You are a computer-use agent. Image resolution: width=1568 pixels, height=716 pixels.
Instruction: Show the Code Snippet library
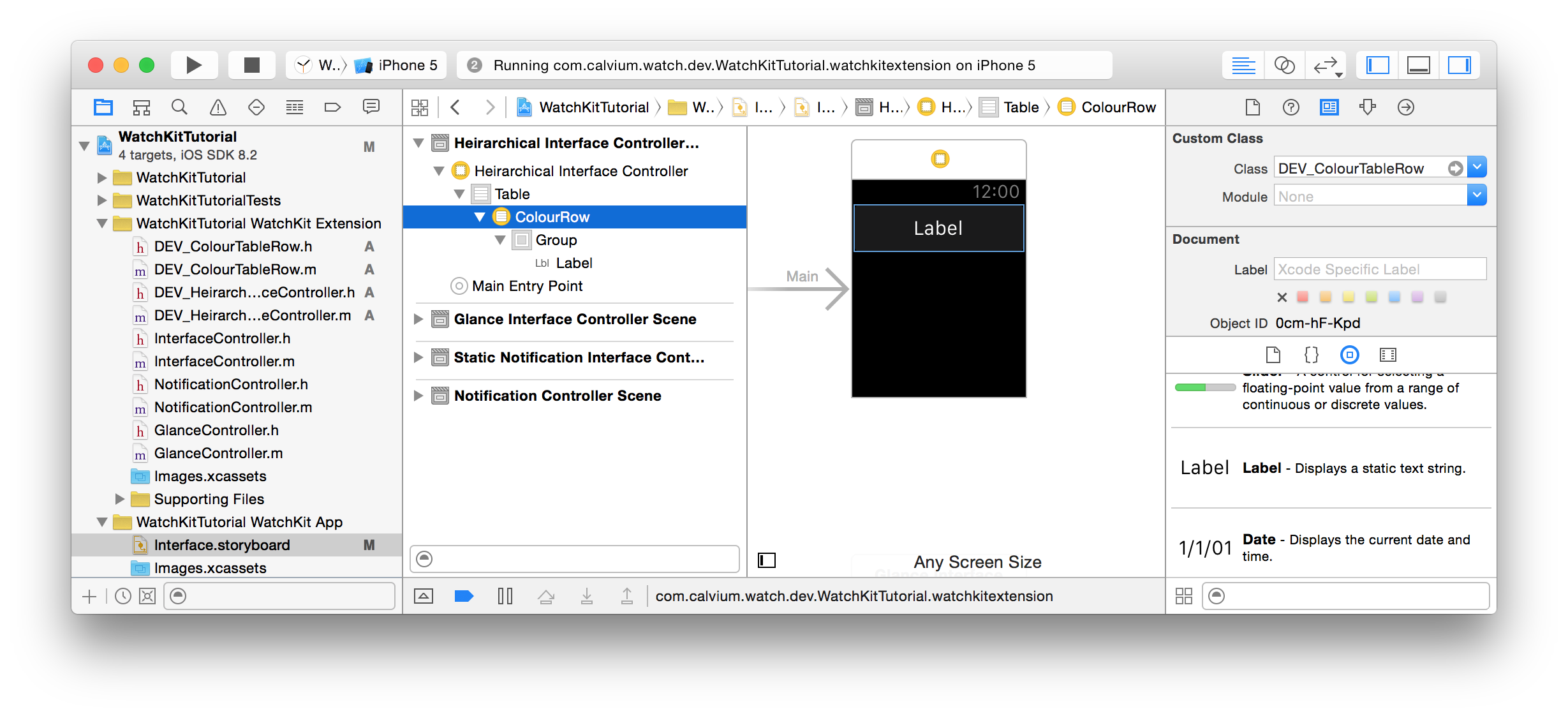coord(1312,355)
